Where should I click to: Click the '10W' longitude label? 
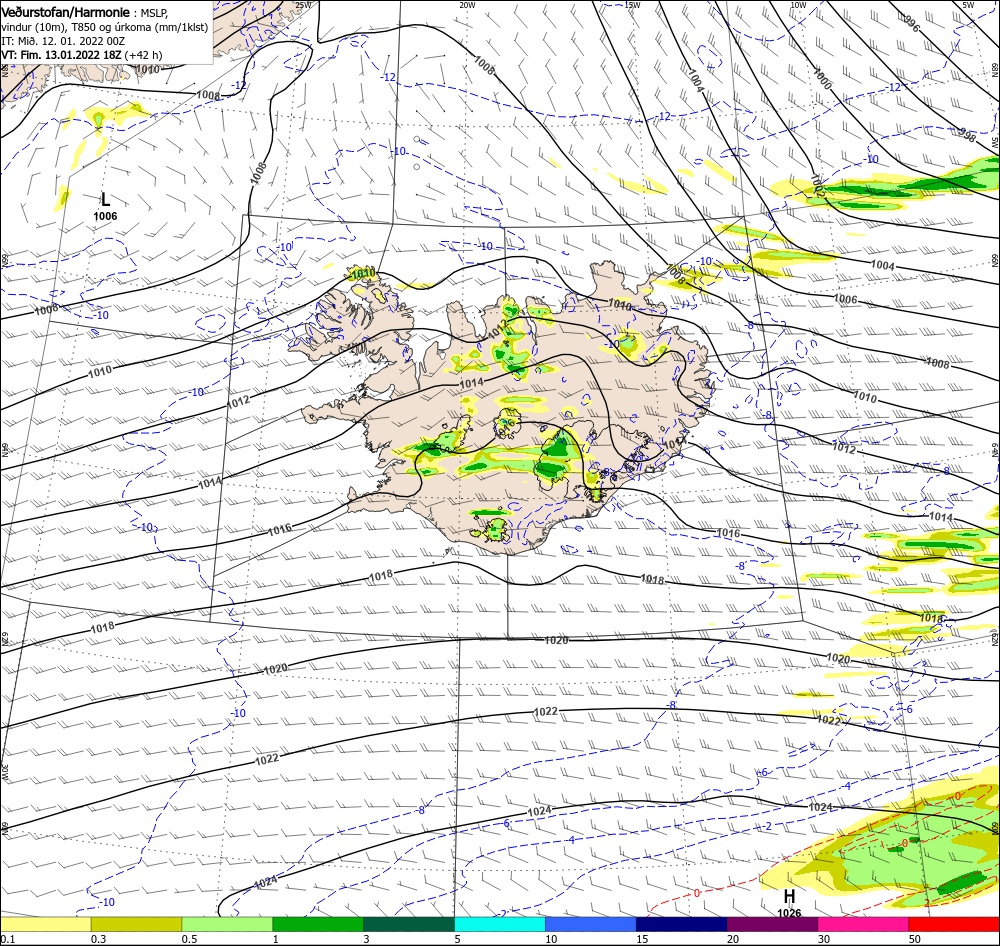pyautogui.click(x=798, y=5)
